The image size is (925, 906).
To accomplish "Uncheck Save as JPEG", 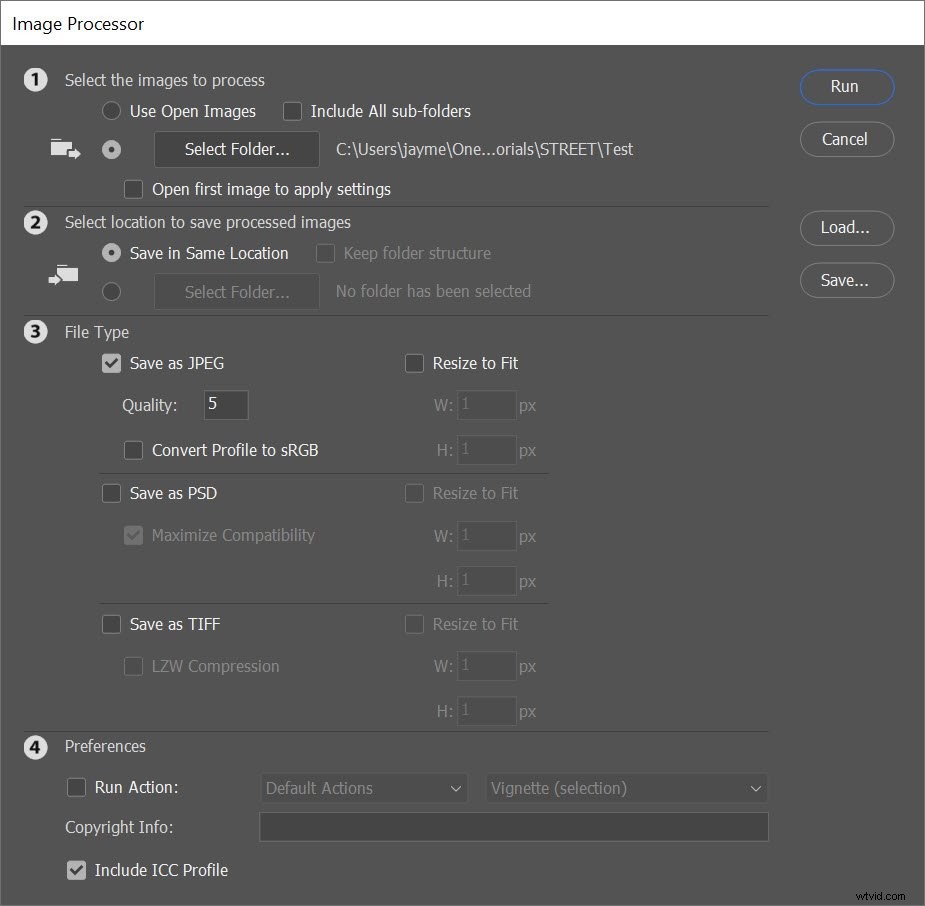I will [111, 363].
